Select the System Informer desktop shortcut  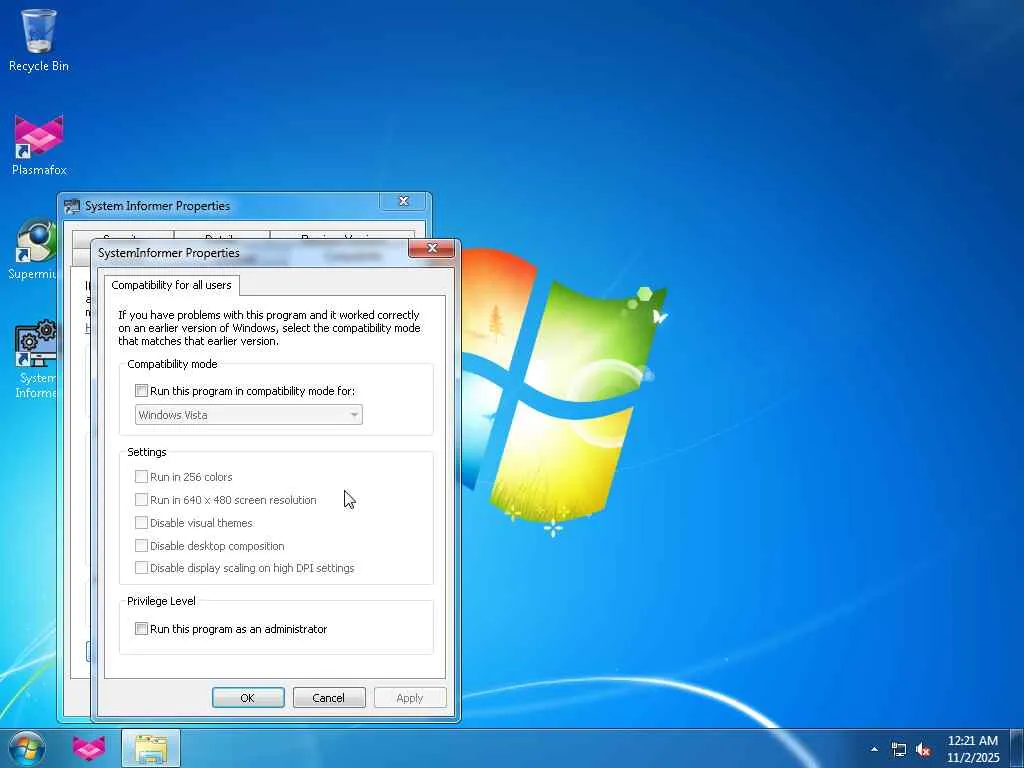pyautogui.click(x=35, y=359)
